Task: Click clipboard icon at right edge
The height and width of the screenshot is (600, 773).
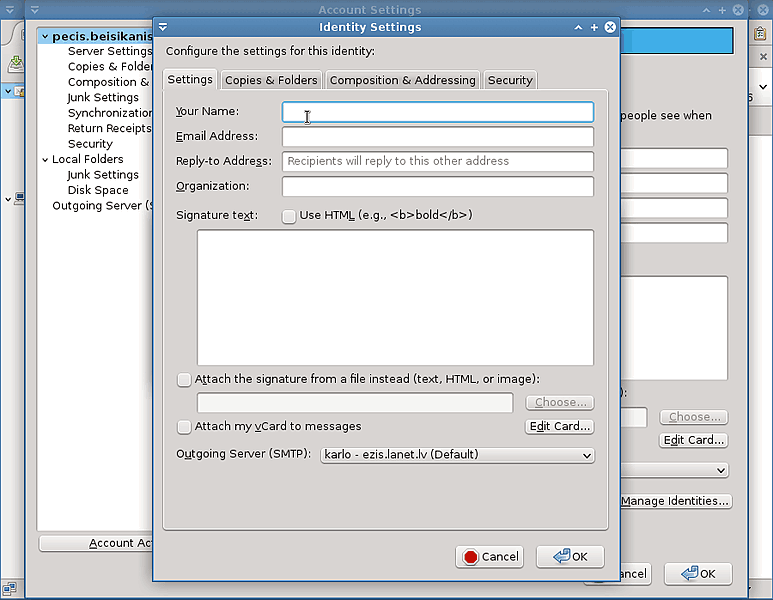Action: point(760,33)
